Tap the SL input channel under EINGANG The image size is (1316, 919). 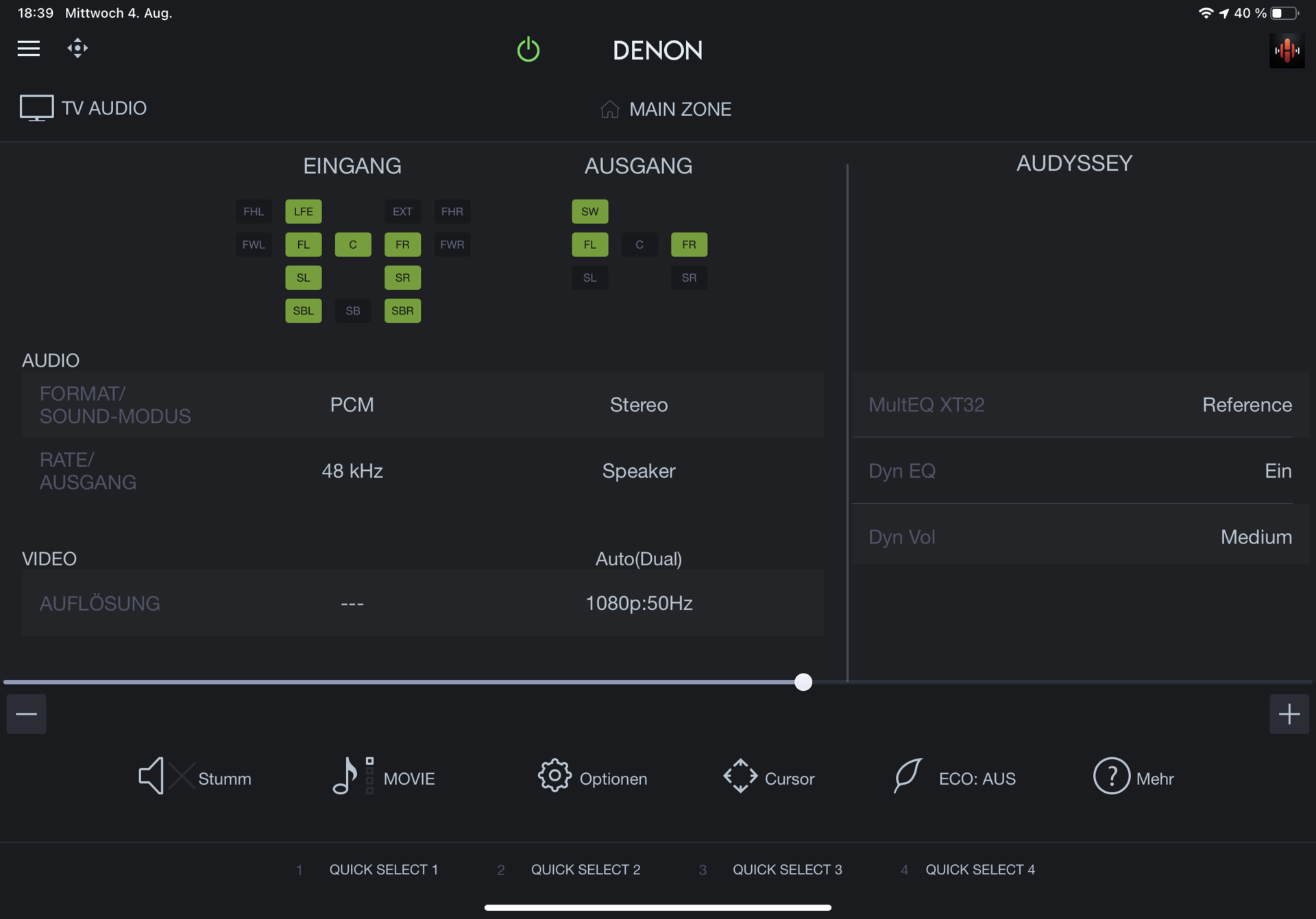point(303,278)
